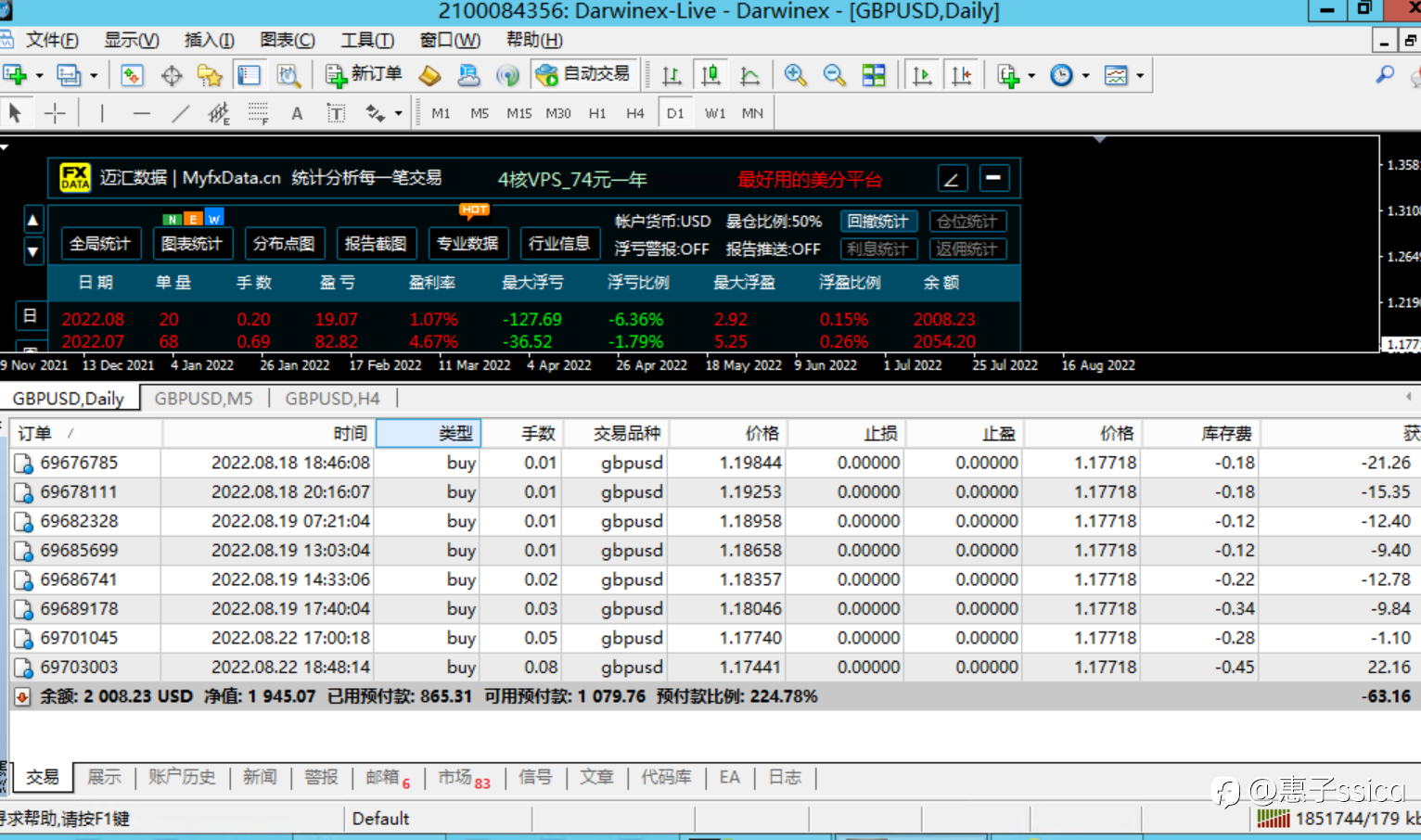
Task: Switch chart to bar chart style
Action: tap(672, 75)
